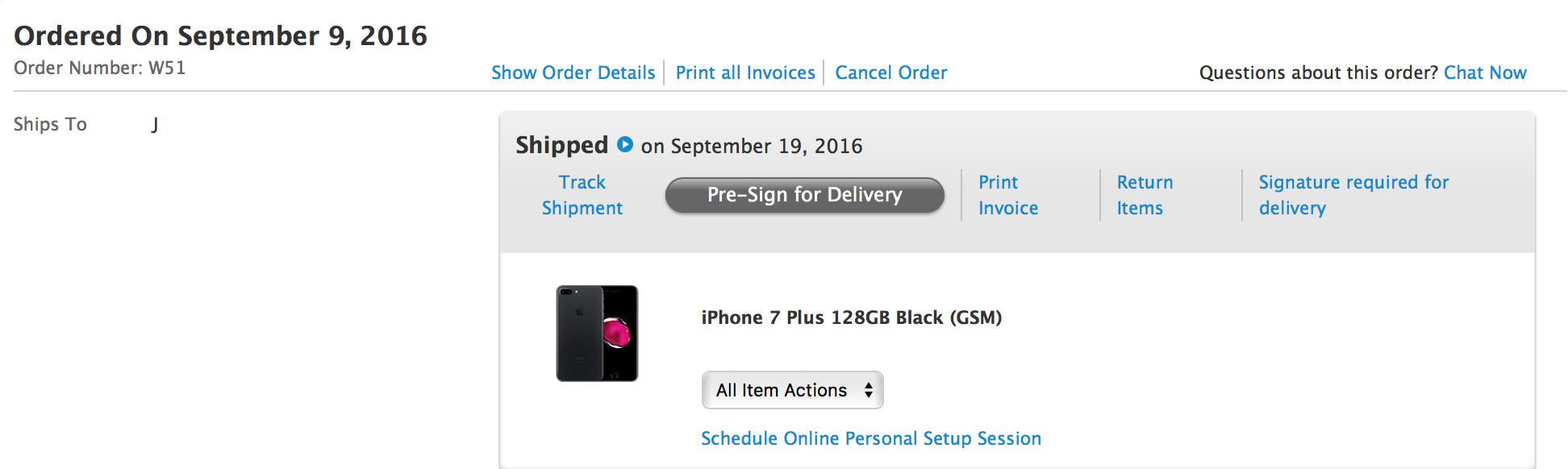Open the Print Invoice link
1568x469 pixels.
pos(1008,195)
